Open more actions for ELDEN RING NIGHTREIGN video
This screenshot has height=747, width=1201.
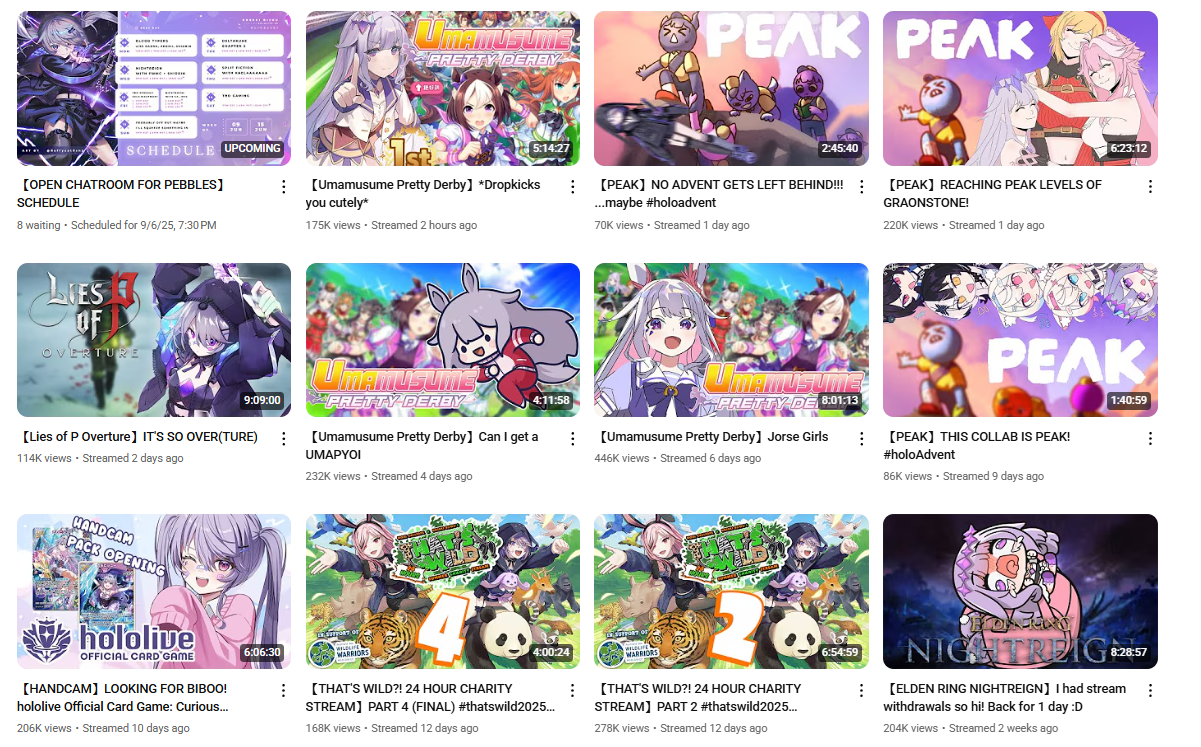point(1150,691)
